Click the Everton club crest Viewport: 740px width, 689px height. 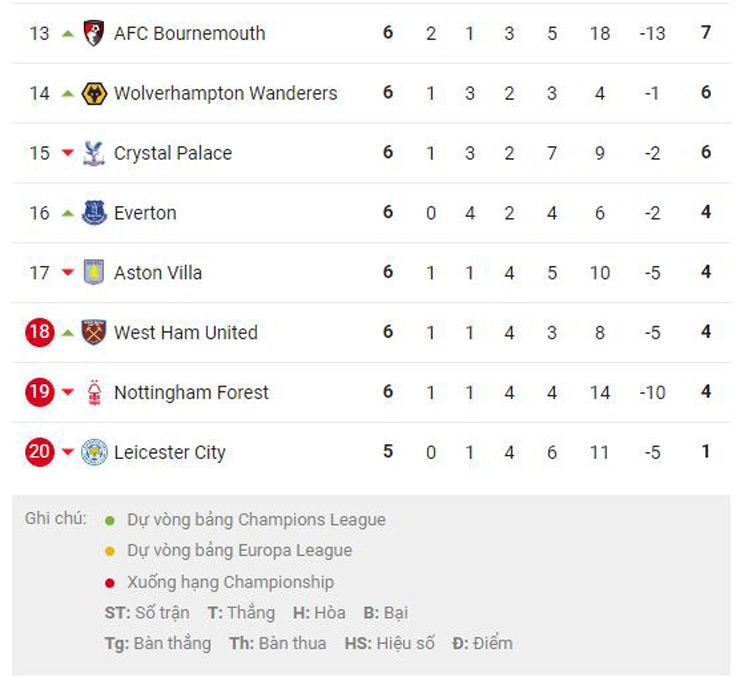[x=94, y=213]
